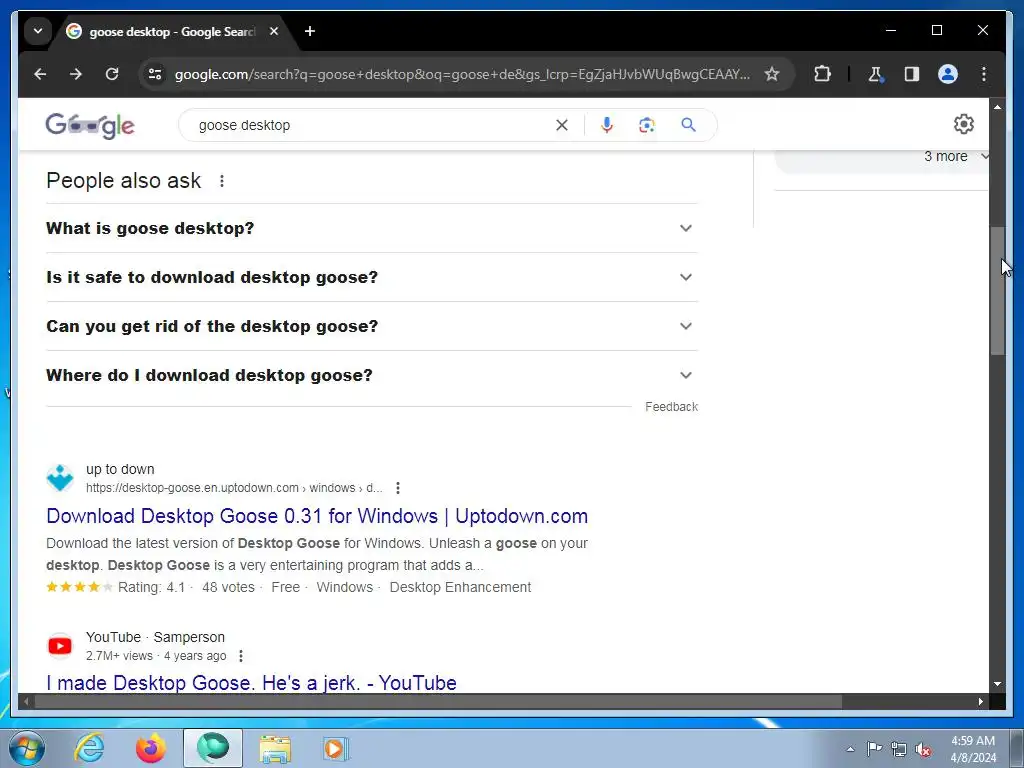Expand "Can you get rid of the desktop goose?"
Viewport: 1024px width, 768px height.
pos(372,326)
